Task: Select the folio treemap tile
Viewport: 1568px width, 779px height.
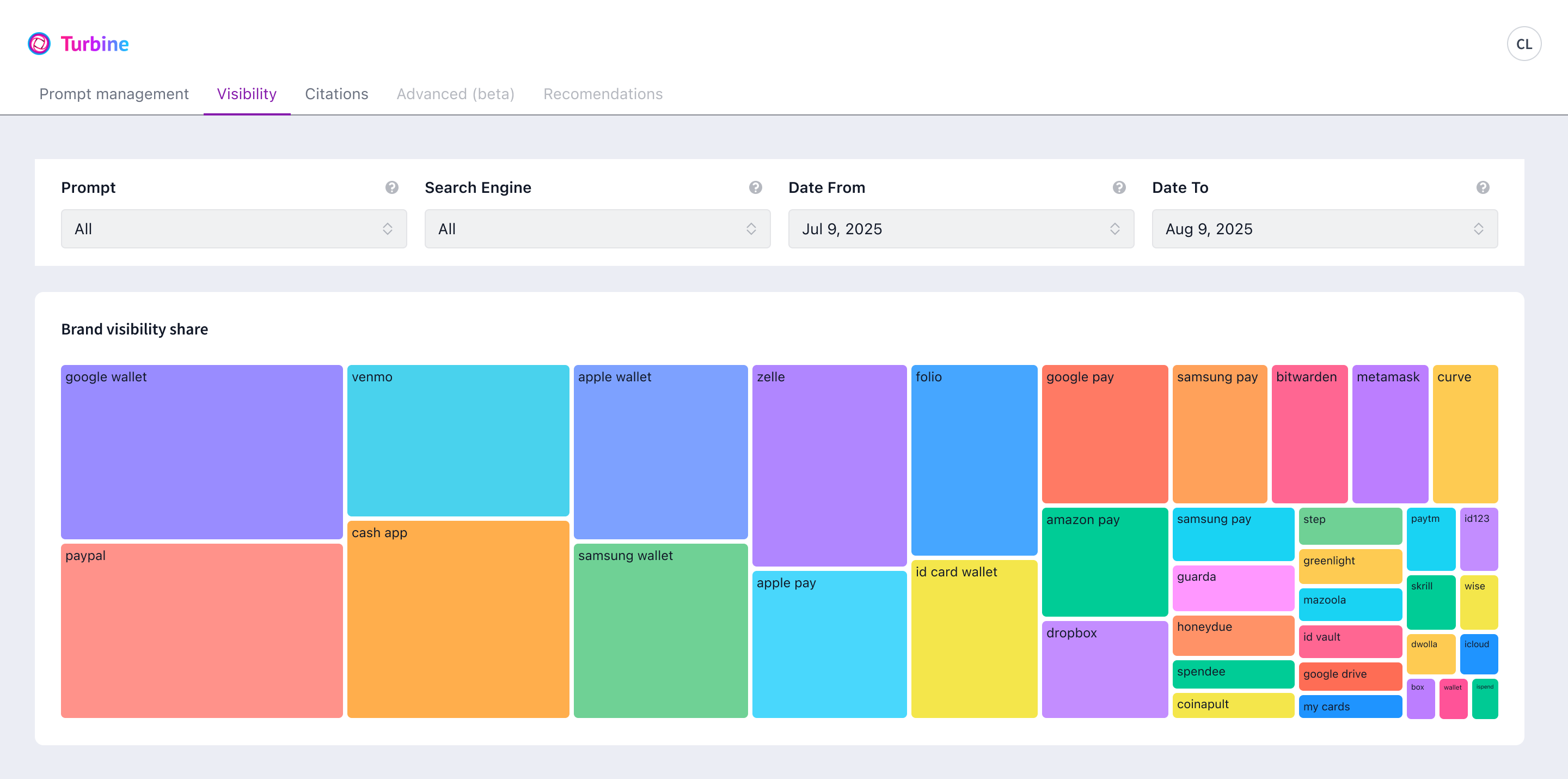Action: click(974, 460)
